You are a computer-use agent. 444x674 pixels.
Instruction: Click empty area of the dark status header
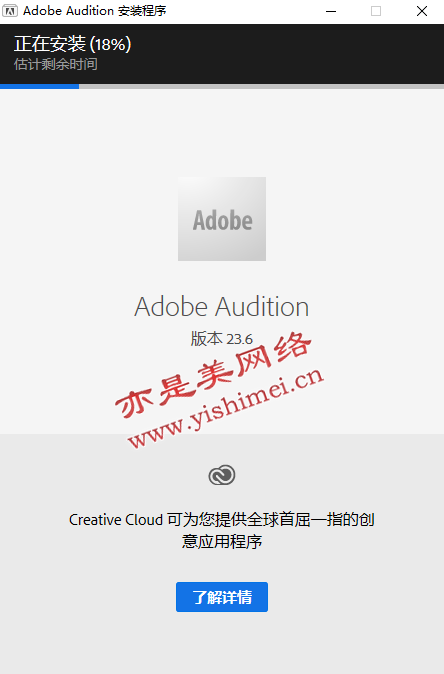(292, 54)
